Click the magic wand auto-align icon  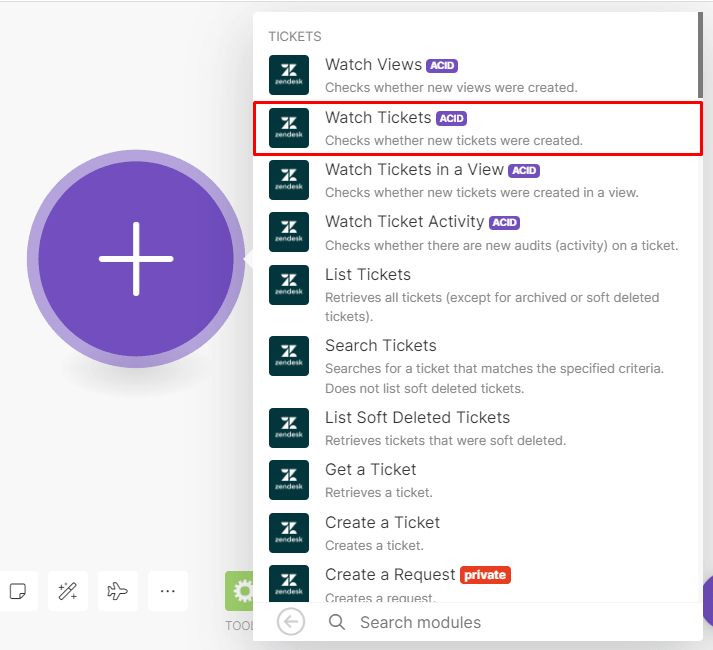tap(68, 591)
